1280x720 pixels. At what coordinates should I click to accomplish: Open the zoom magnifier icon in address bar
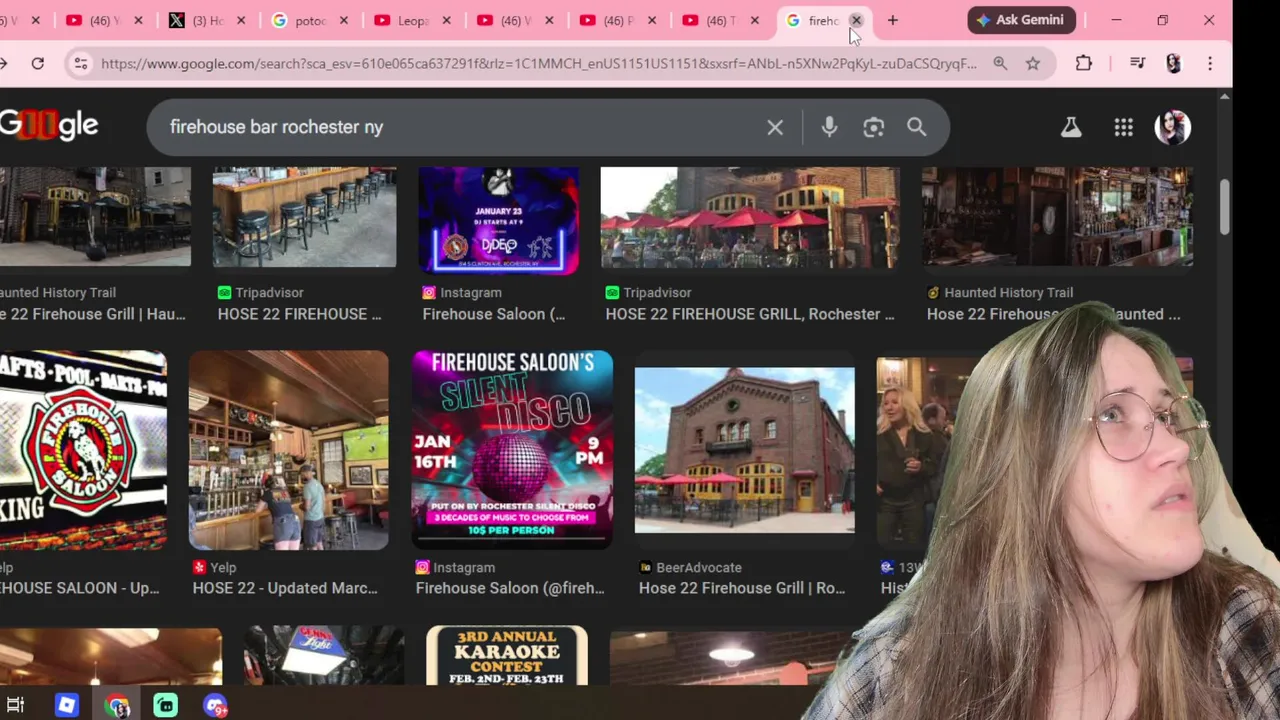pos(1000,63)
